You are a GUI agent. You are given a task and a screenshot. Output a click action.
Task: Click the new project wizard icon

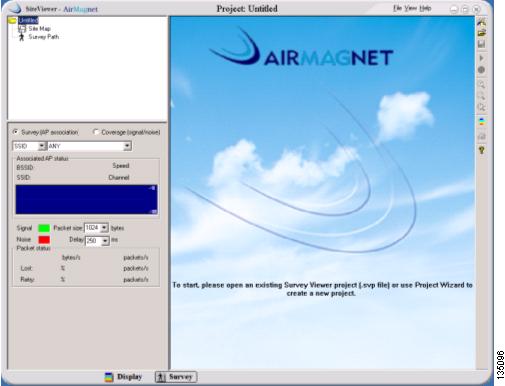click(481, 23)
